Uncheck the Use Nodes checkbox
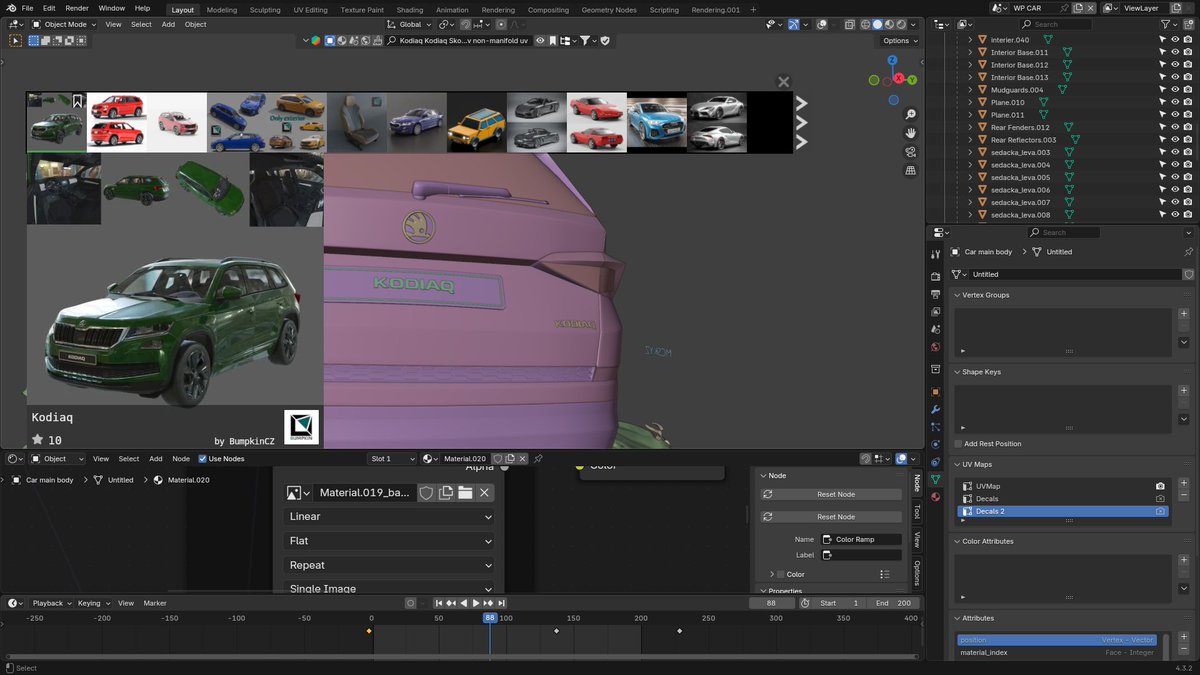This screenshot has width=1200, height=675. 203,459
